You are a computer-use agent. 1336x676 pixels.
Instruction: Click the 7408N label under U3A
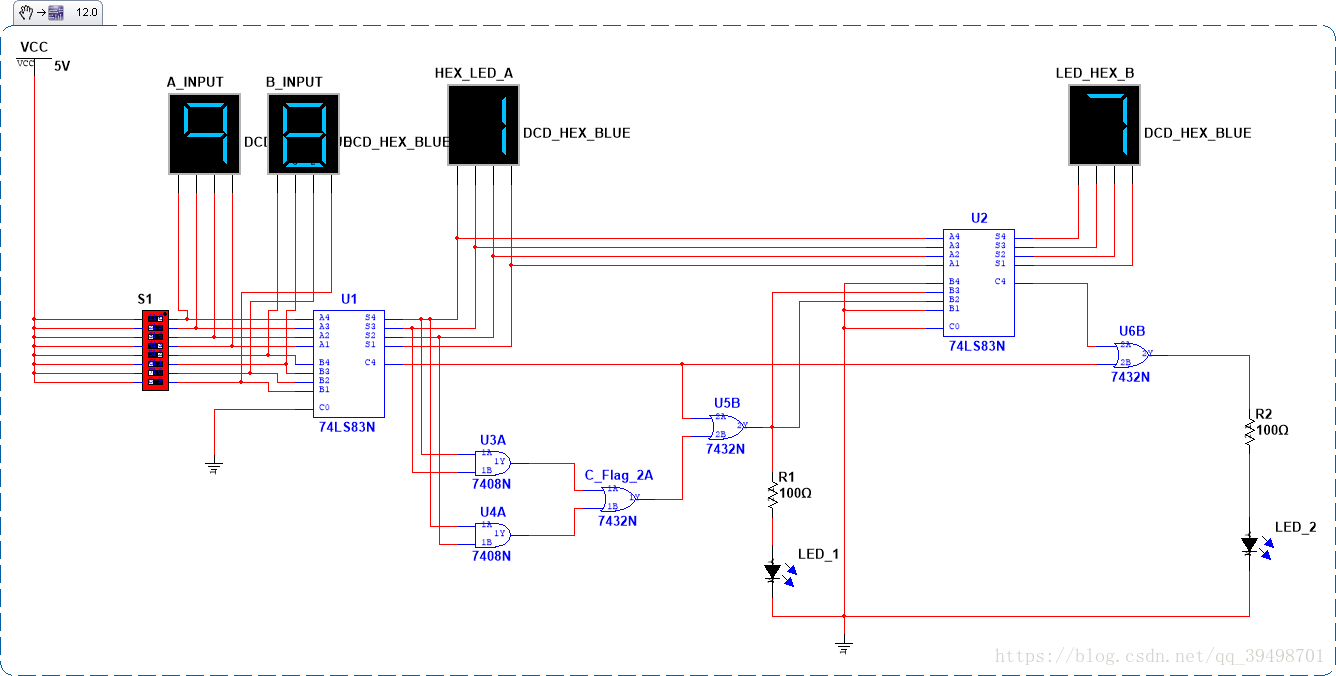[491, 484]
